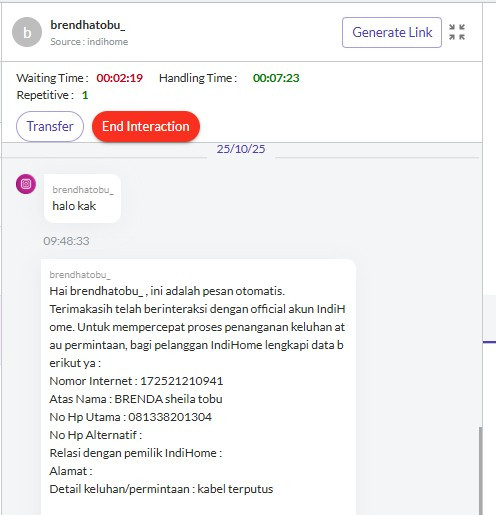Open the Transfer option
Viewport: 496px width, 515px height.
coord(50,126)
